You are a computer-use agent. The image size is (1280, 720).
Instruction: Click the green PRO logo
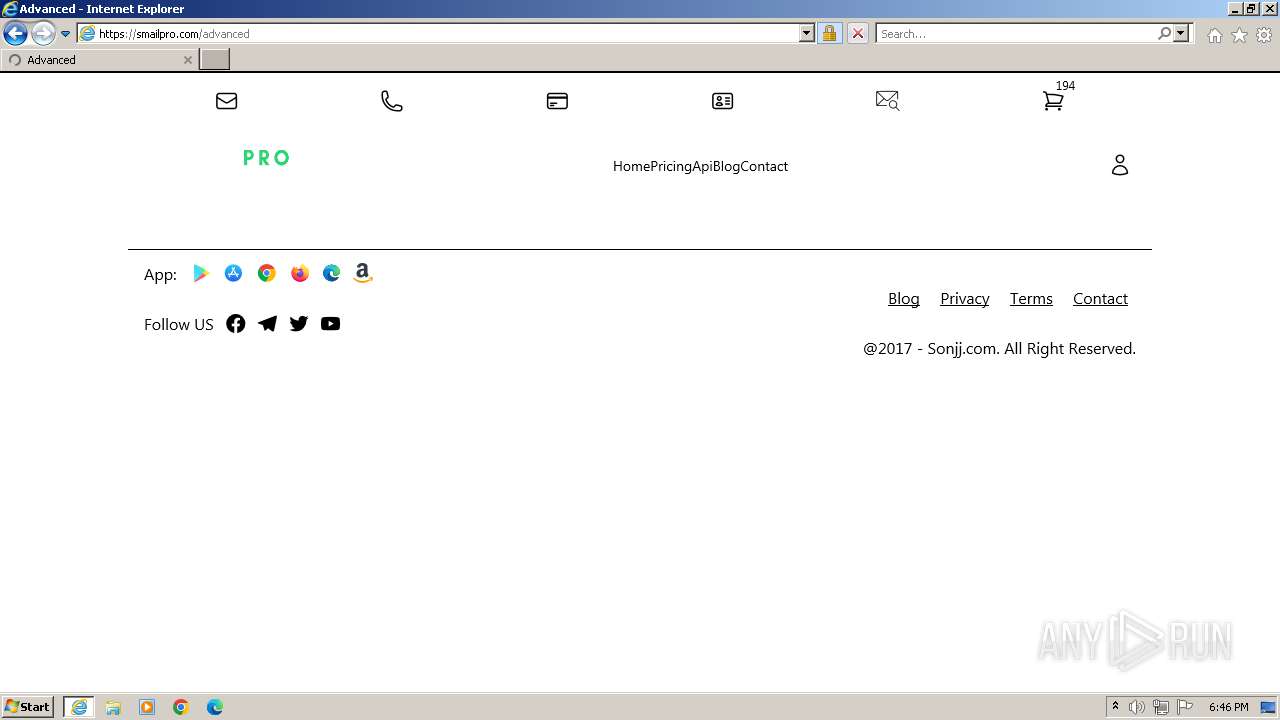click(266, 158)
